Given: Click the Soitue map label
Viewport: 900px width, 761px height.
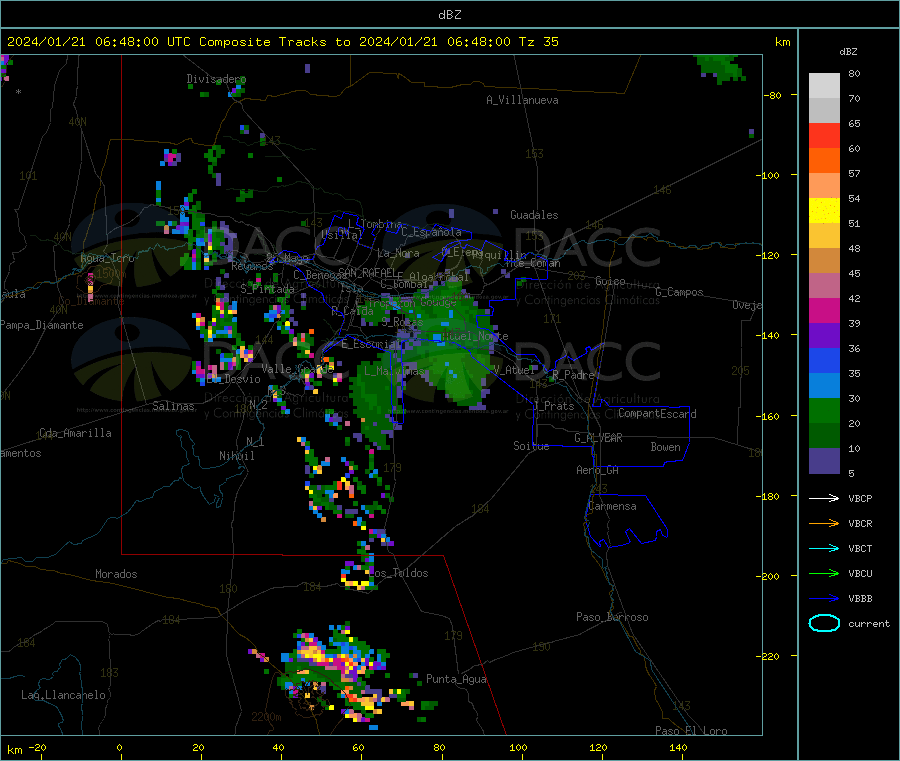Looking at the screenshot, I should 531,446.
